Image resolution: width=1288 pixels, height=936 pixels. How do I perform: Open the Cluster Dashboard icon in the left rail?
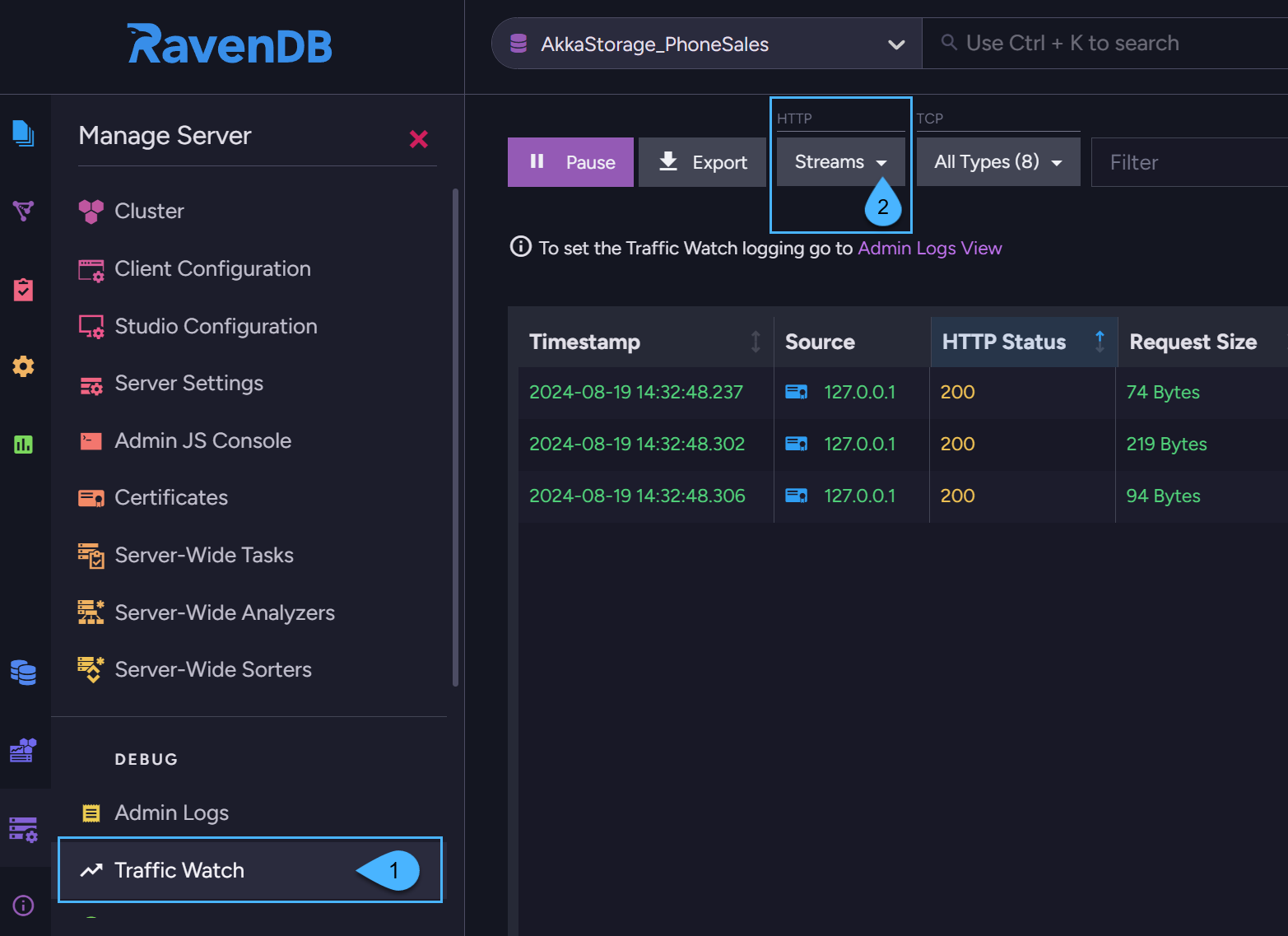tap(23, 750)
